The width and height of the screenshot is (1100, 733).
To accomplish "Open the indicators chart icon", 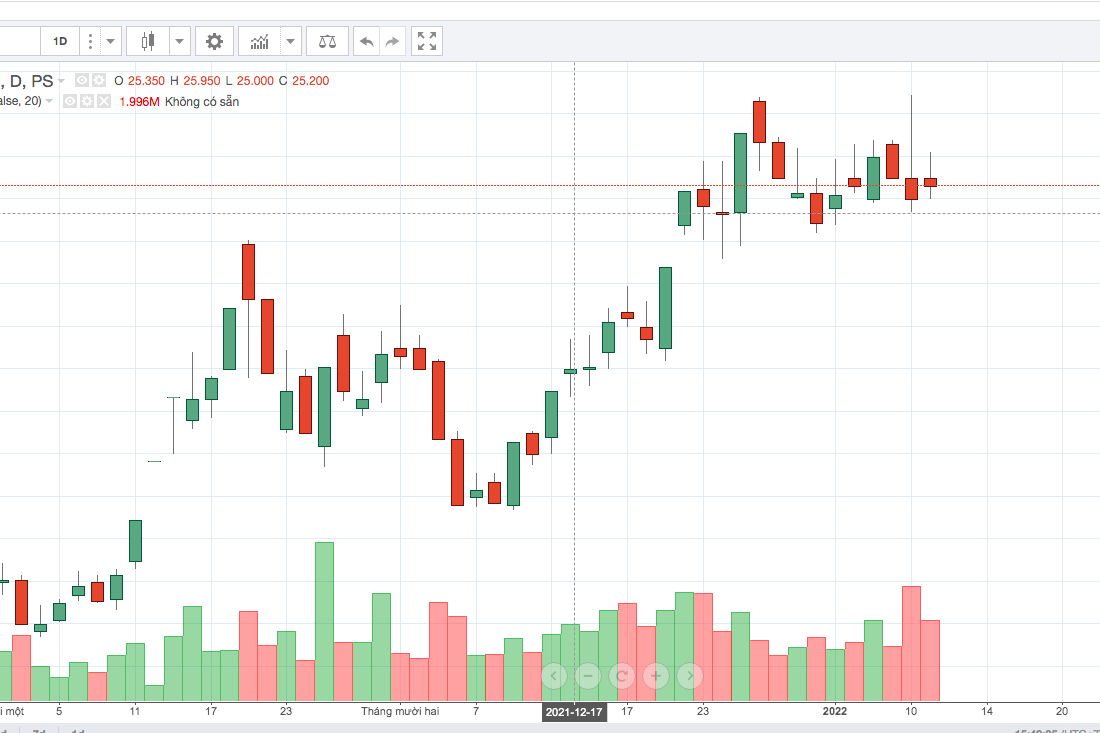I will [x=260, y=42].
